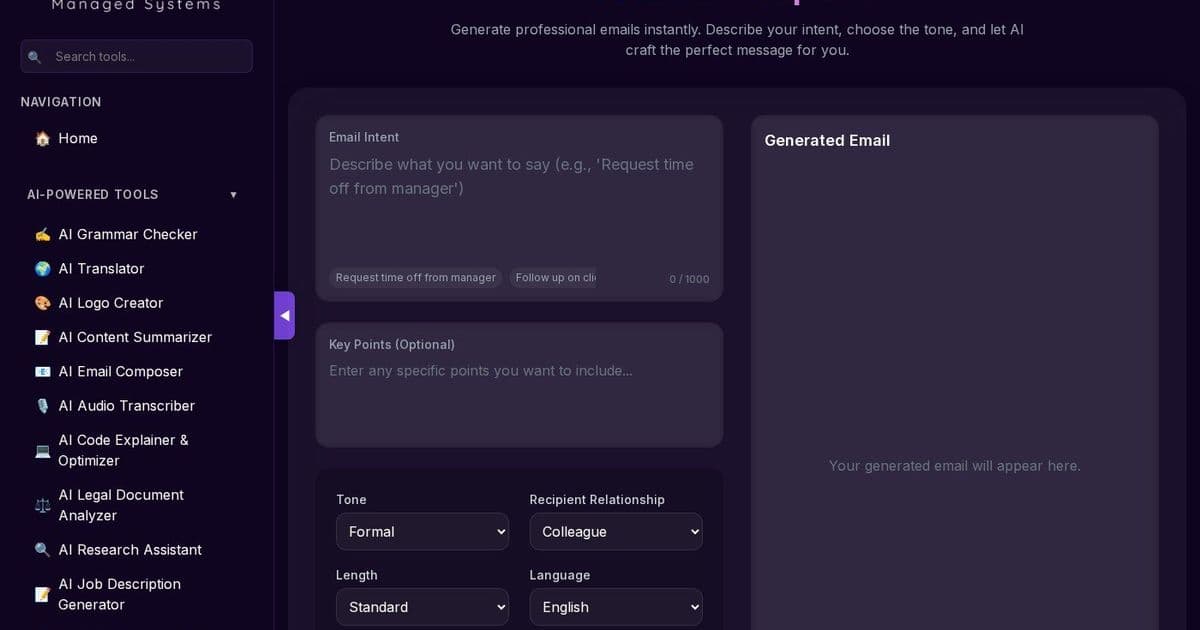
Task: Click the AI Job Description Generator icon
Action: [x=42, y=593]
